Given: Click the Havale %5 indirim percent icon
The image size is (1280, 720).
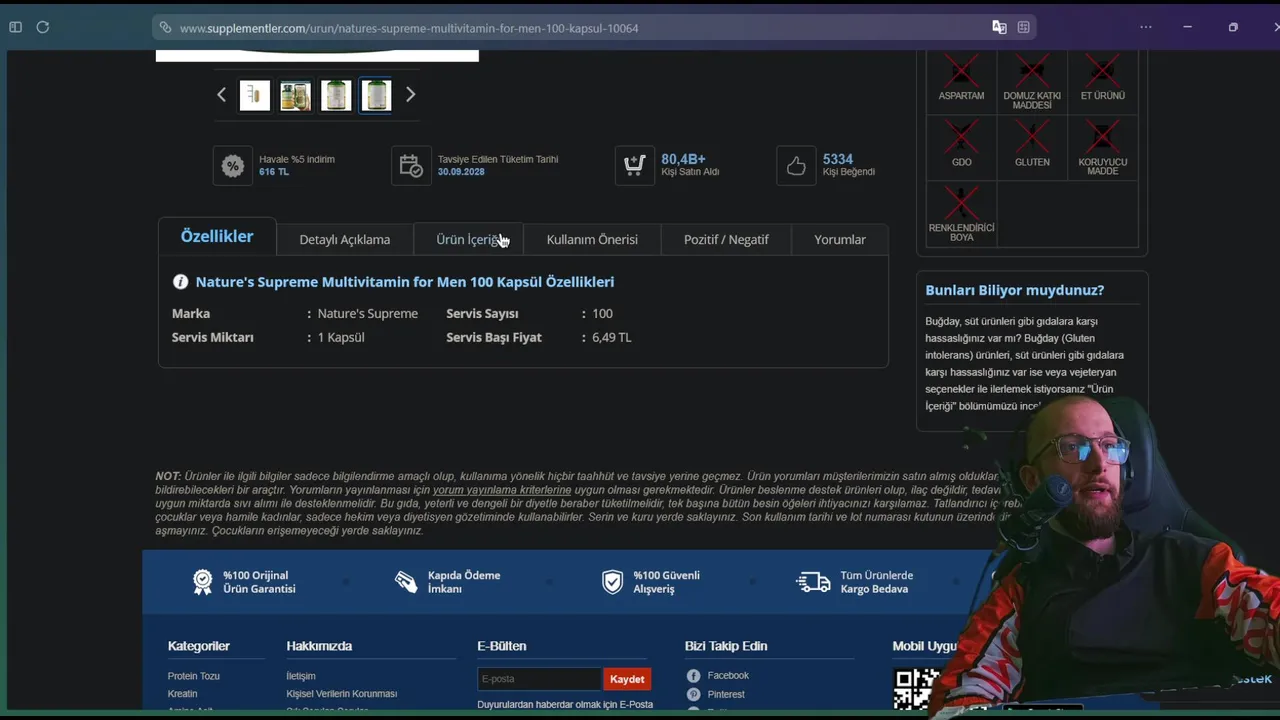Looking at the screenshot, I should [233, 166].
